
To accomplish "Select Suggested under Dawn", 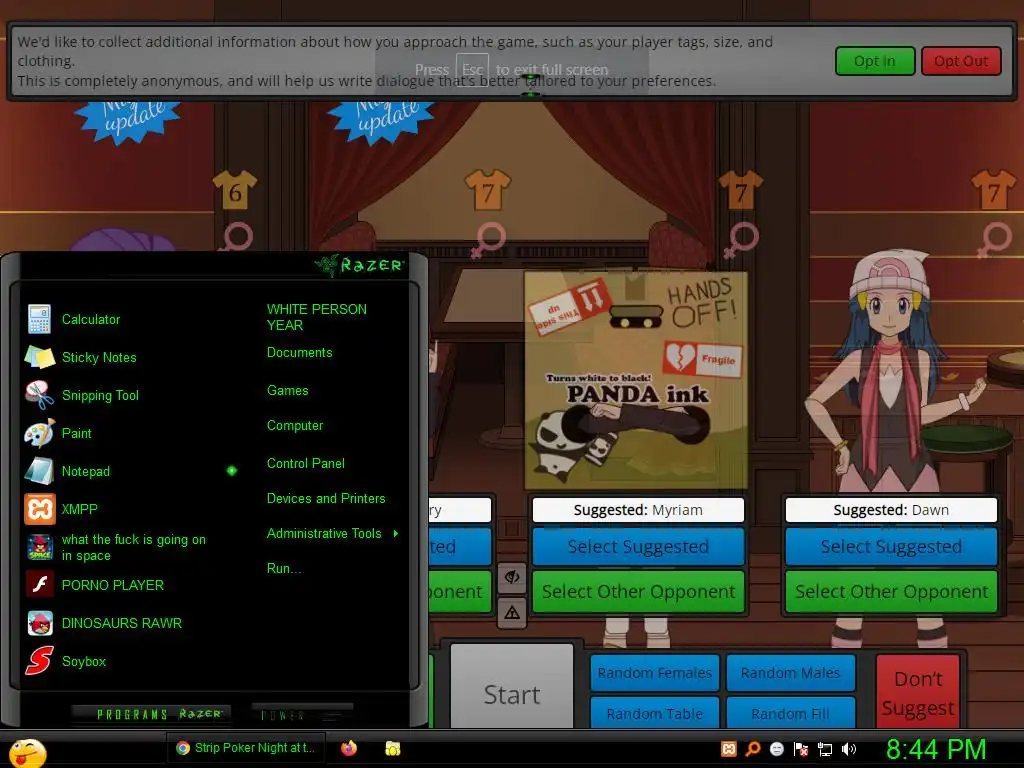I will tap(891, 547).
